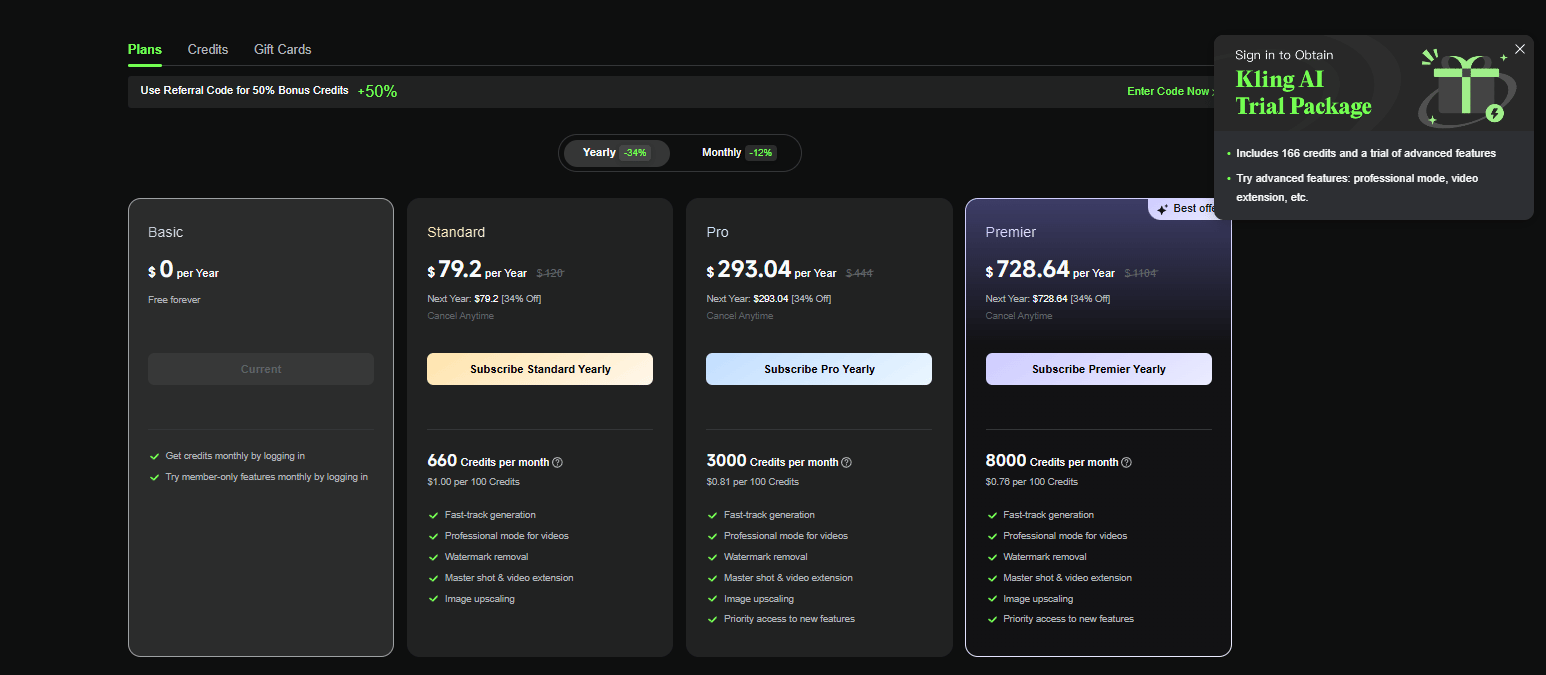Click the Free forever text

(174, 300)
